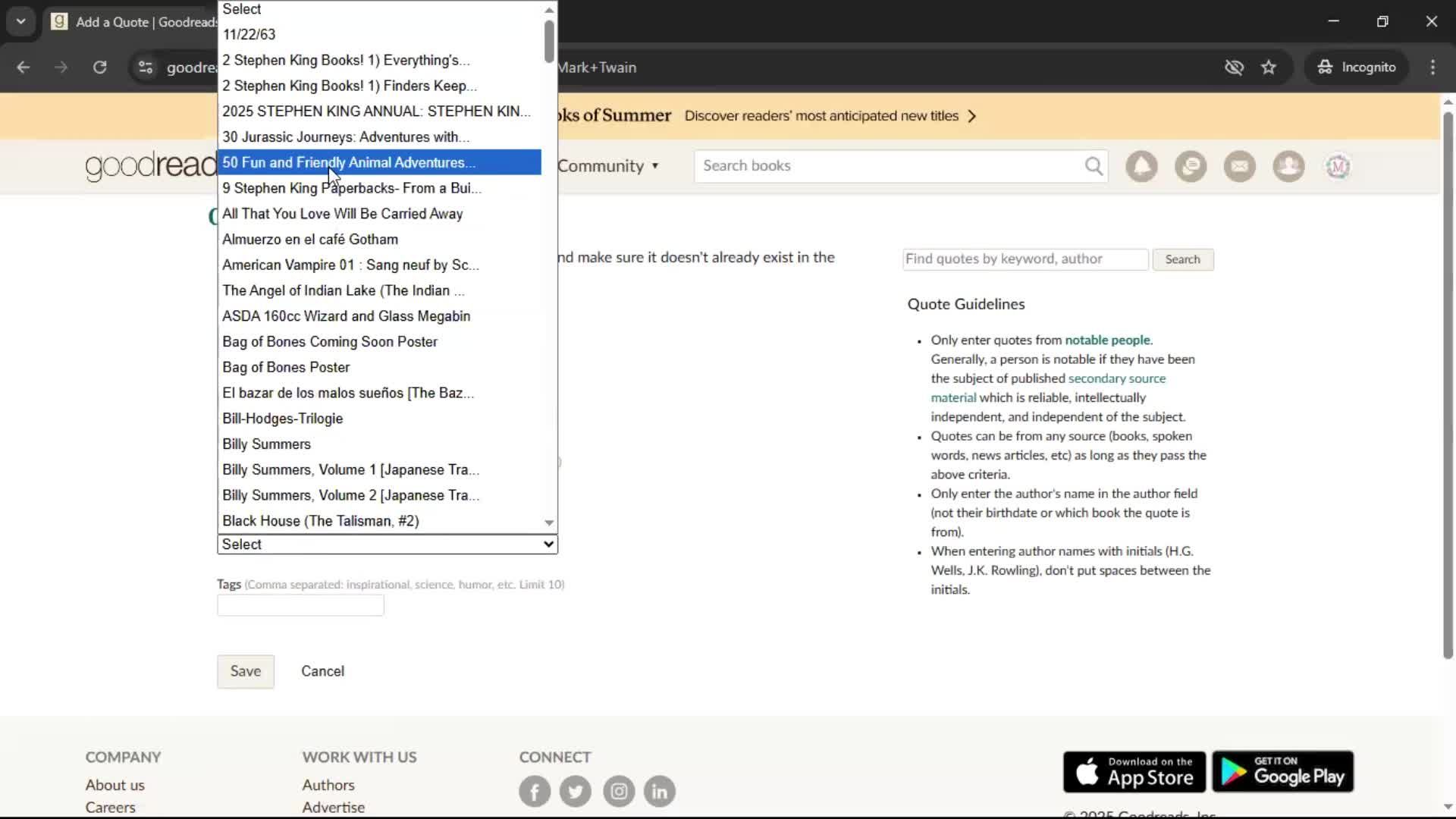This screenshot has width=1456, height=819.
Task: Go back to the previous page
Action: pos(24,67)
